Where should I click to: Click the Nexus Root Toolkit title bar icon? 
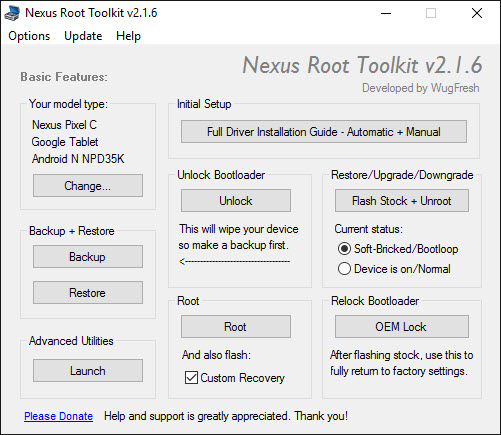(x=12, y=13)
